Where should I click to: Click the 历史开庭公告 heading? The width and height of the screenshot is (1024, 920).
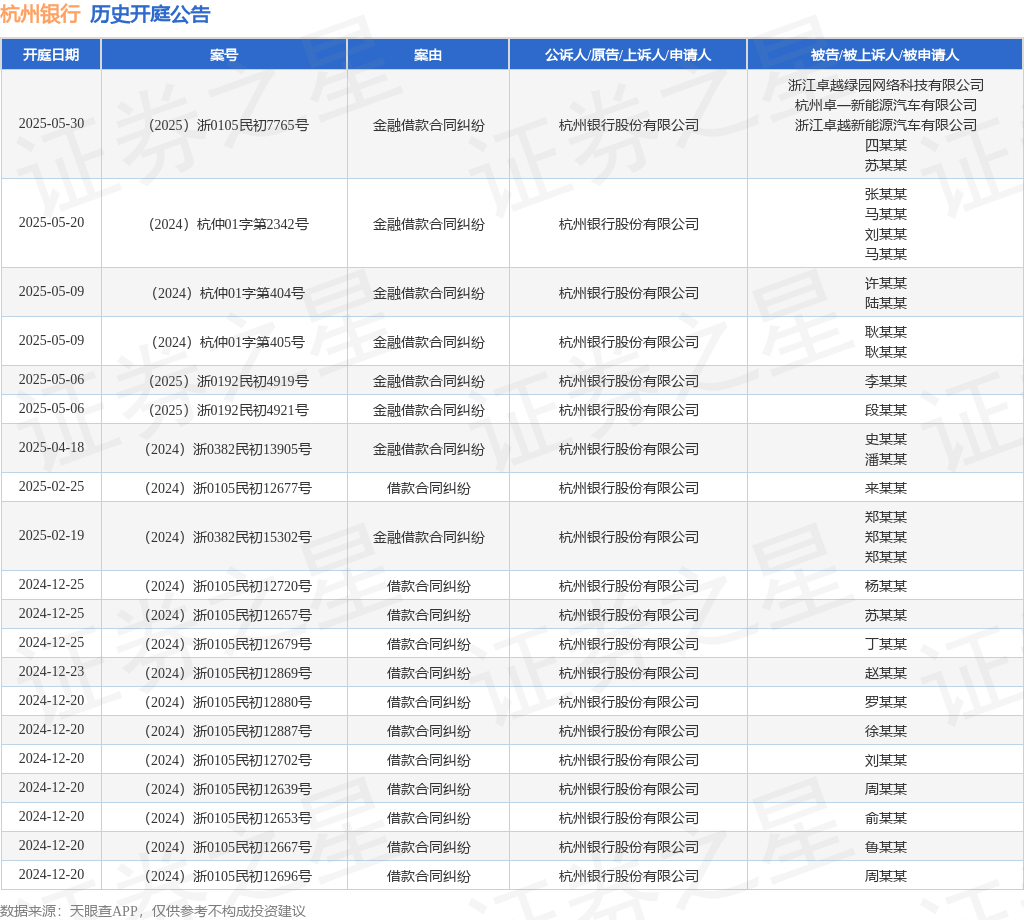150,14
